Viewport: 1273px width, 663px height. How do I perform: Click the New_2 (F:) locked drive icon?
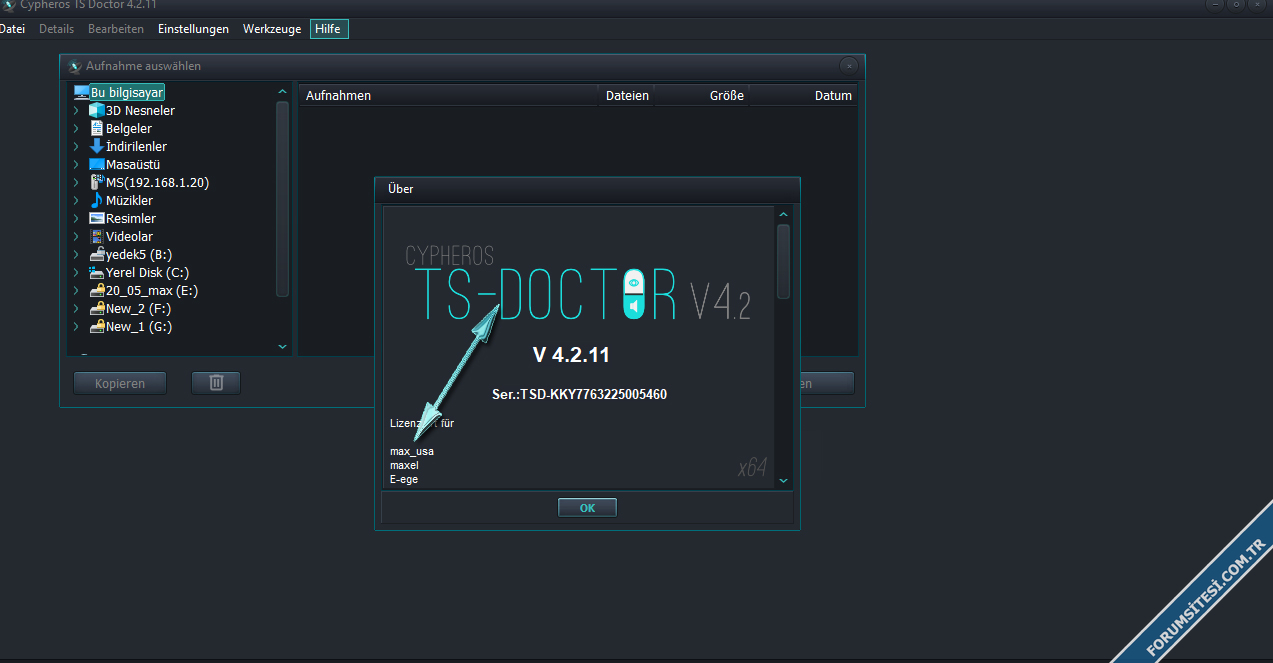(96, 308)
